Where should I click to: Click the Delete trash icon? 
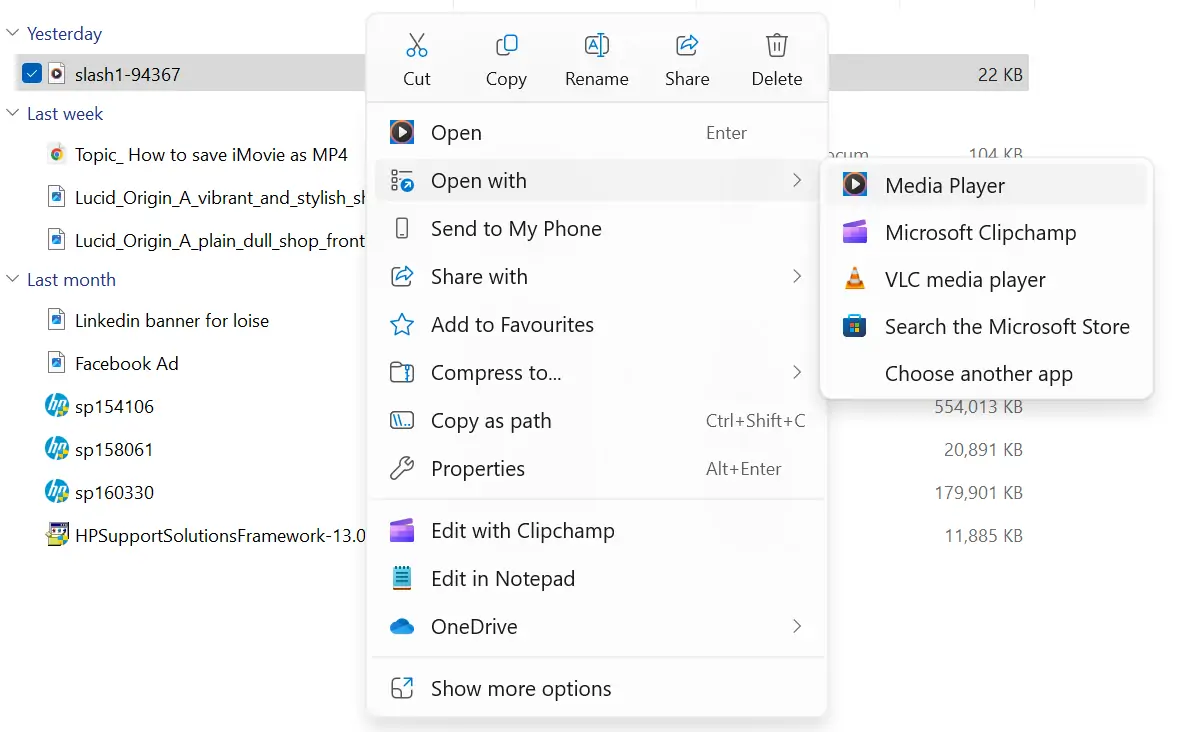point(777,46)
